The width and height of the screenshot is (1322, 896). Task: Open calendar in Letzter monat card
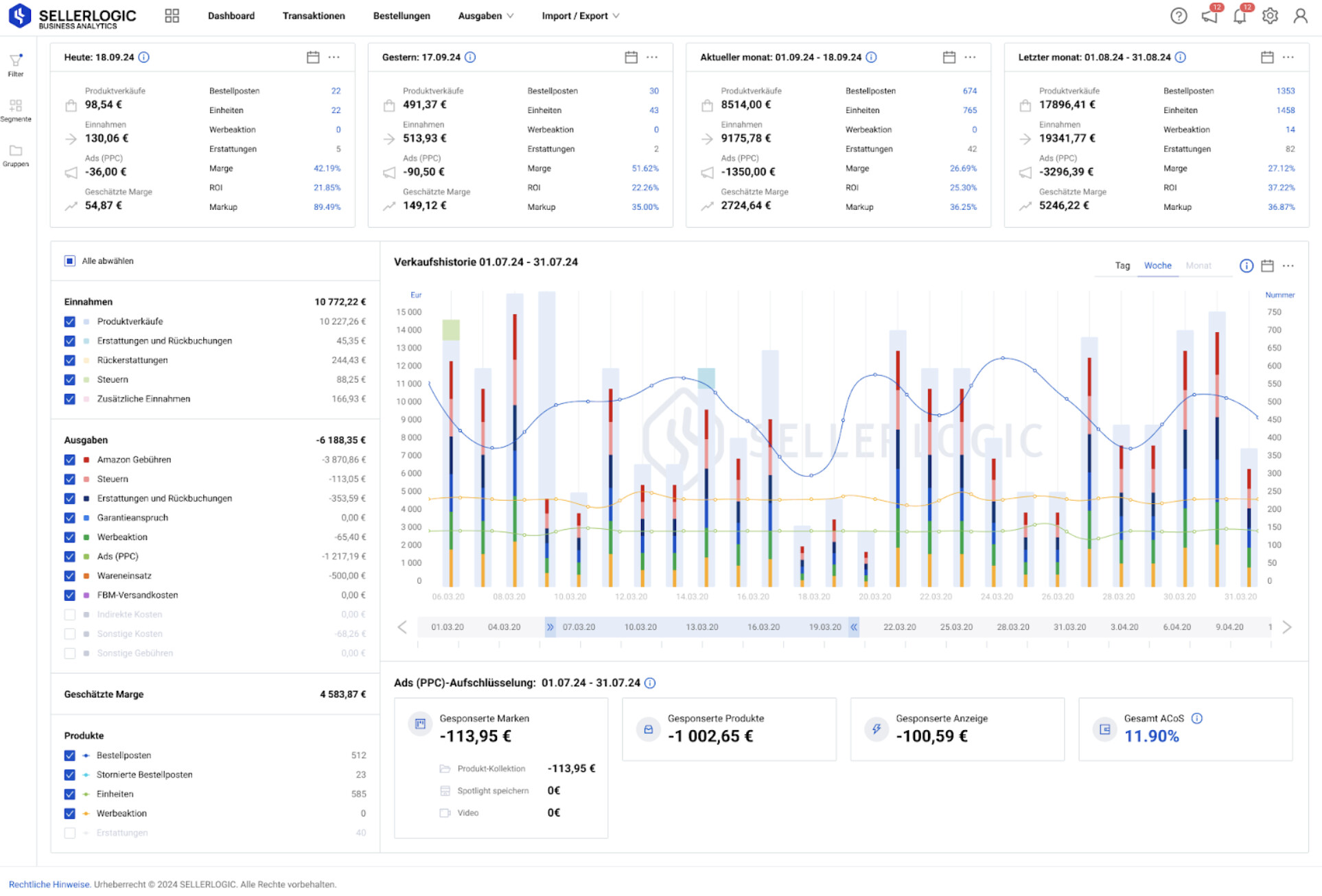1267,57
